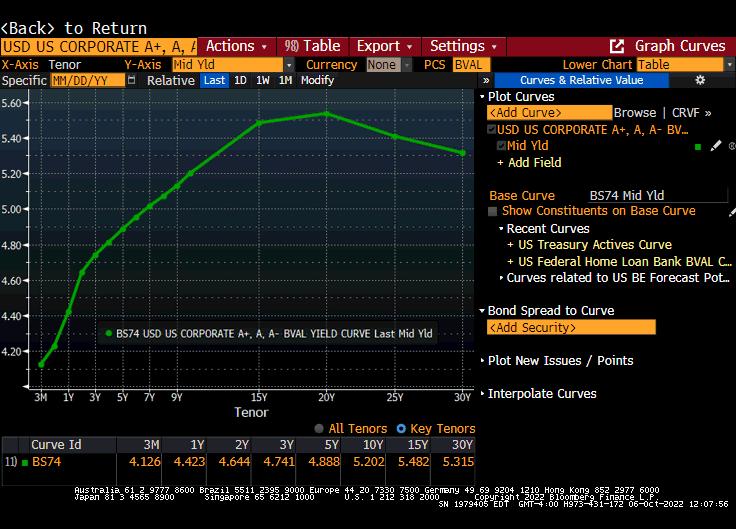Click the Add Security input field
The height and width of the screenshot is (529, 736).
click(571, 327)
